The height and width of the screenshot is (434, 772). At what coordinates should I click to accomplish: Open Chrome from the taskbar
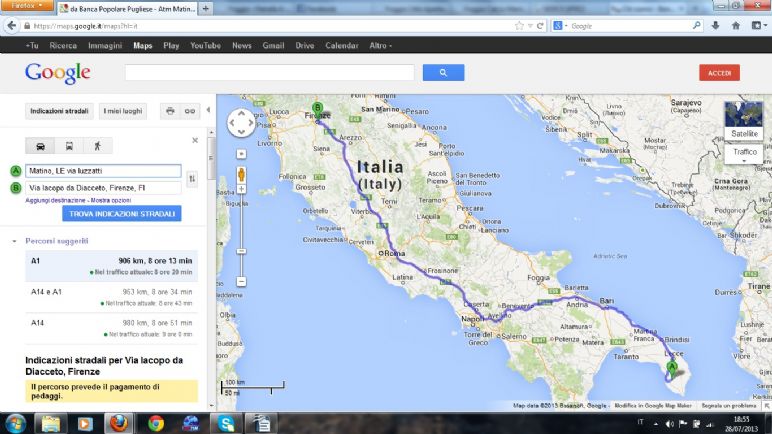pyautogui.click(x=156, y=423)
